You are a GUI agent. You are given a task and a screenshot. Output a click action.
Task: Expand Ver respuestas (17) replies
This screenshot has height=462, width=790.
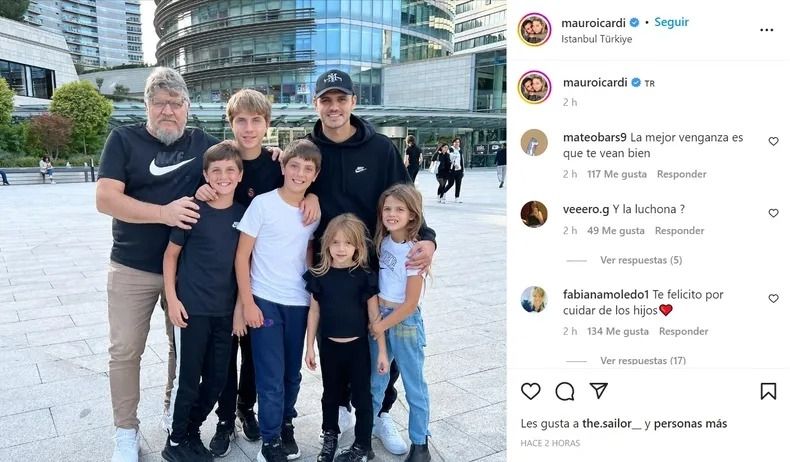click(643, 360)
